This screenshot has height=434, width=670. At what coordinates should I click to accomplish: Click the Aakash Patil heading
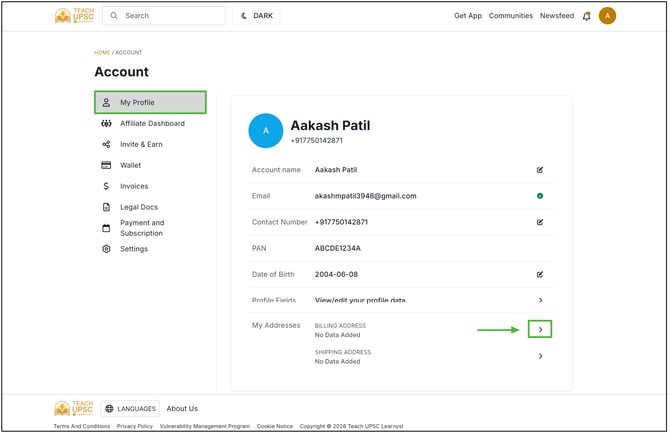[332, 126]
